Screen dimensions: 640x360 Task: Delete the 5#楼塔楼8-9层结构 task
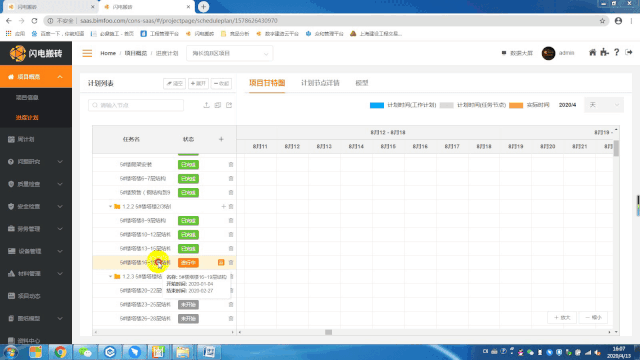pyautogui.click(x=231, y=220)
